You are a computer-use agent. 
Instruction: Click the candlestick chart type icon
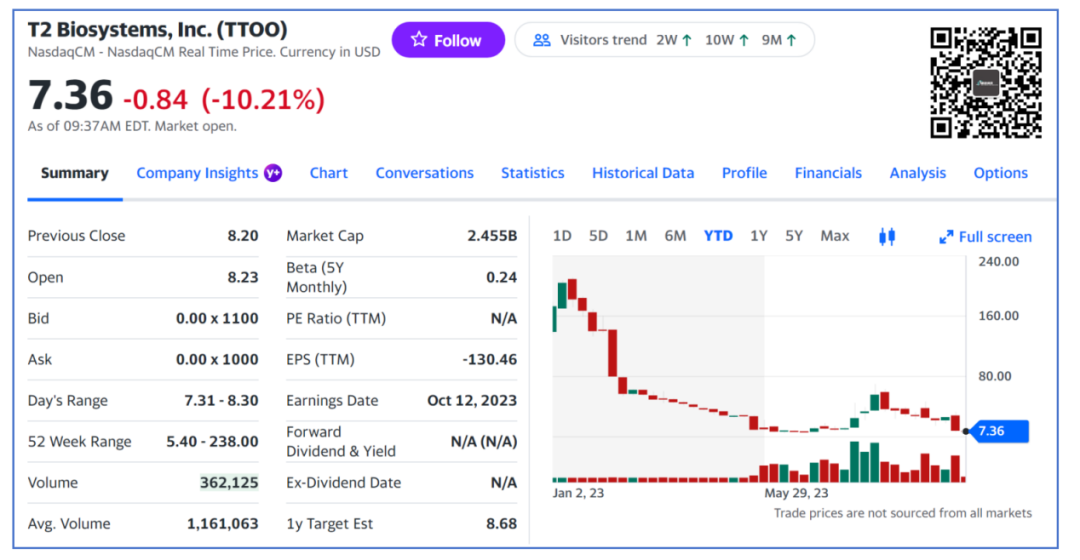(x=886, y=237)
